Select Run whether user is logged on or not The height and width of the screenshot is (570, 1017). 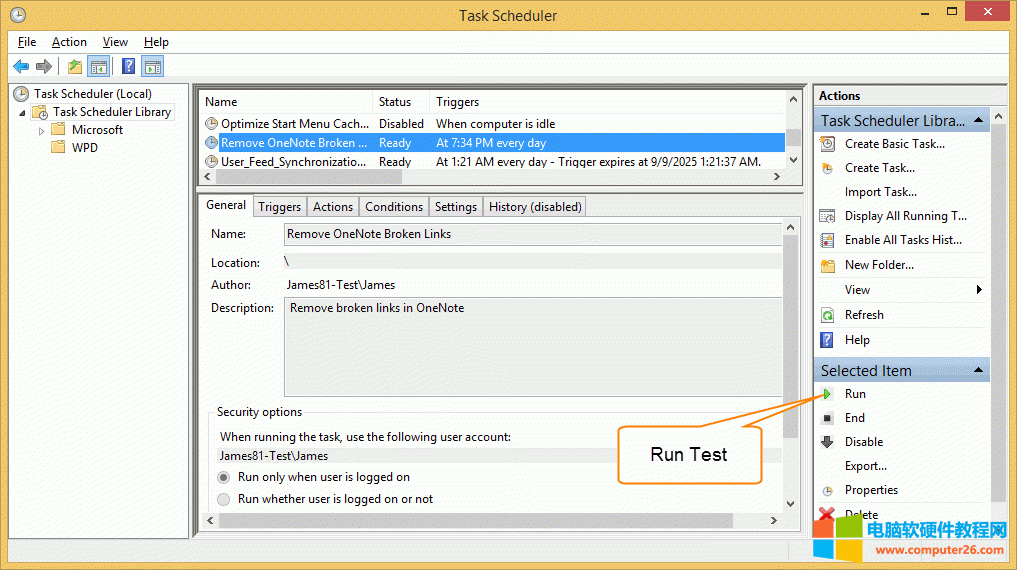click(x=224, y=499)
